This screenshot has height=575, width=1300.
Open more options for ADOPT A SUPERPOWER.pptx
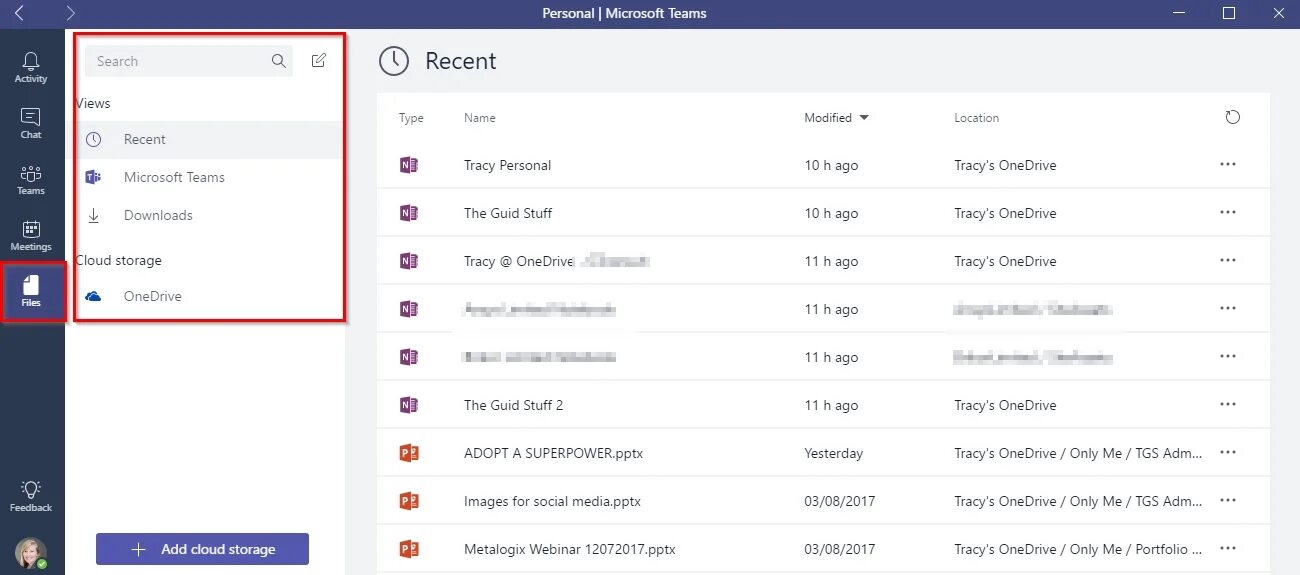(1228, 453)
